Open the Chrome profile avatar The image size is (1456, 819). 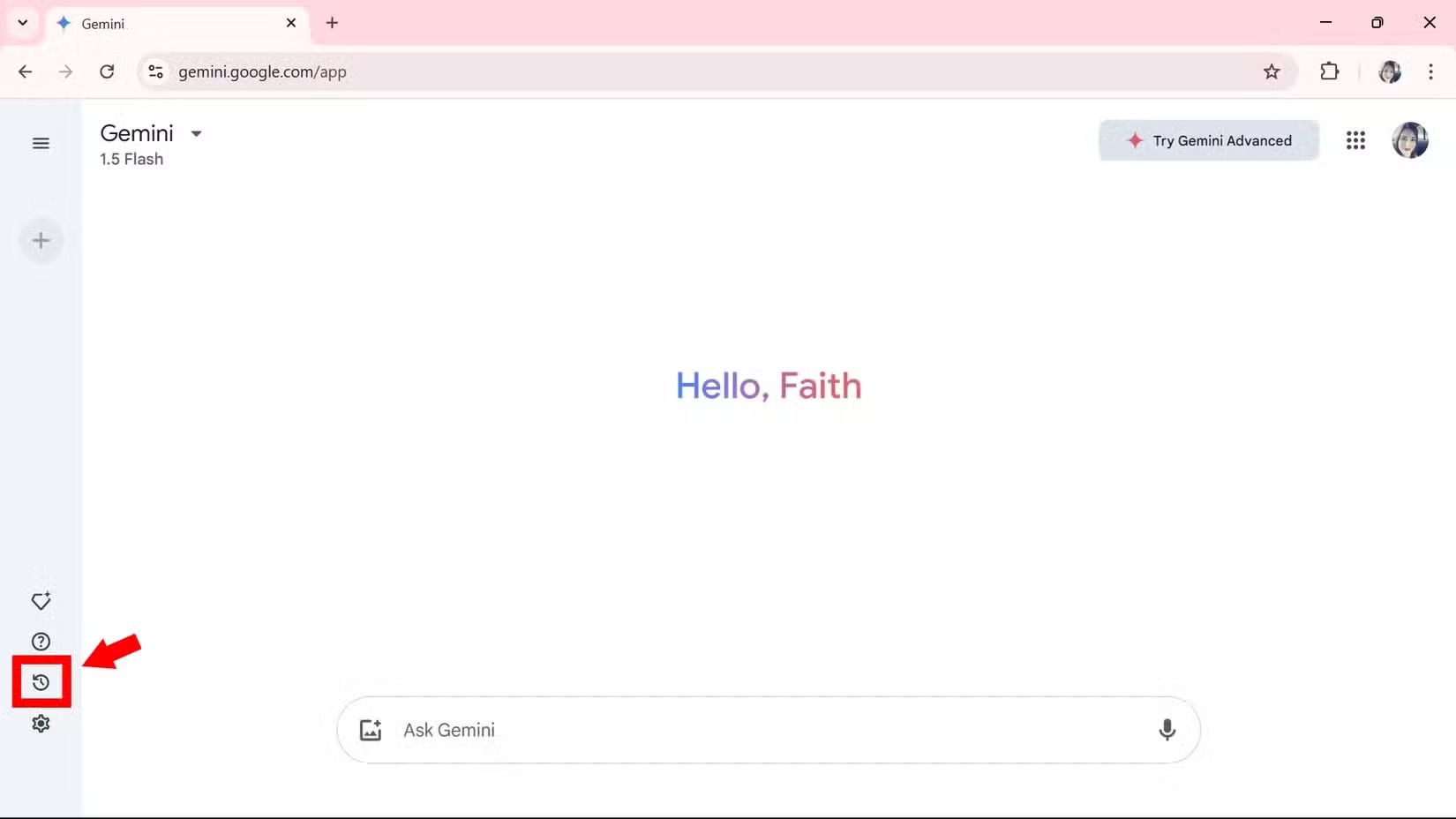point(1390,71)
